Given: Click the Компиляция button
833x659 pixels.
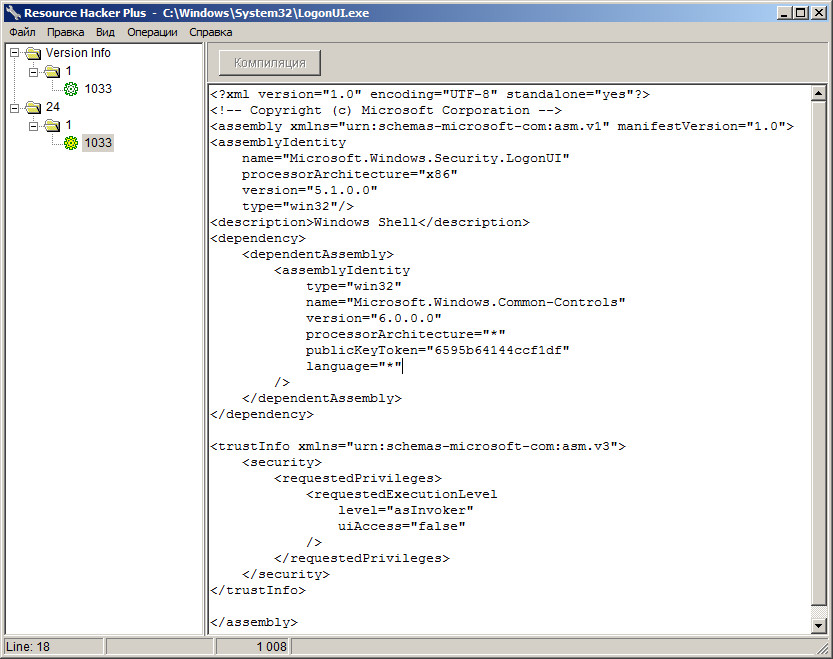Looking at the screenshot, I should click(270, 63).
